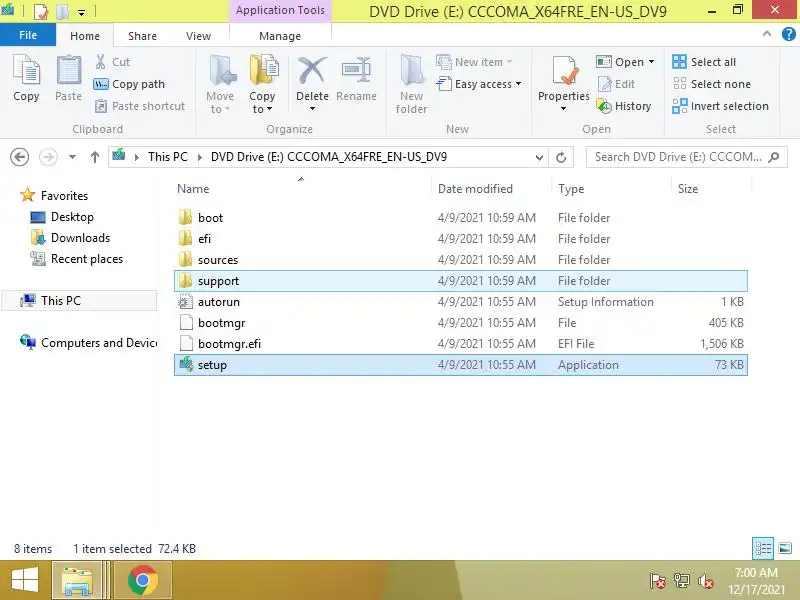Click Select all in the ribbon
800x600 pixels.
(x=704, y=62)
